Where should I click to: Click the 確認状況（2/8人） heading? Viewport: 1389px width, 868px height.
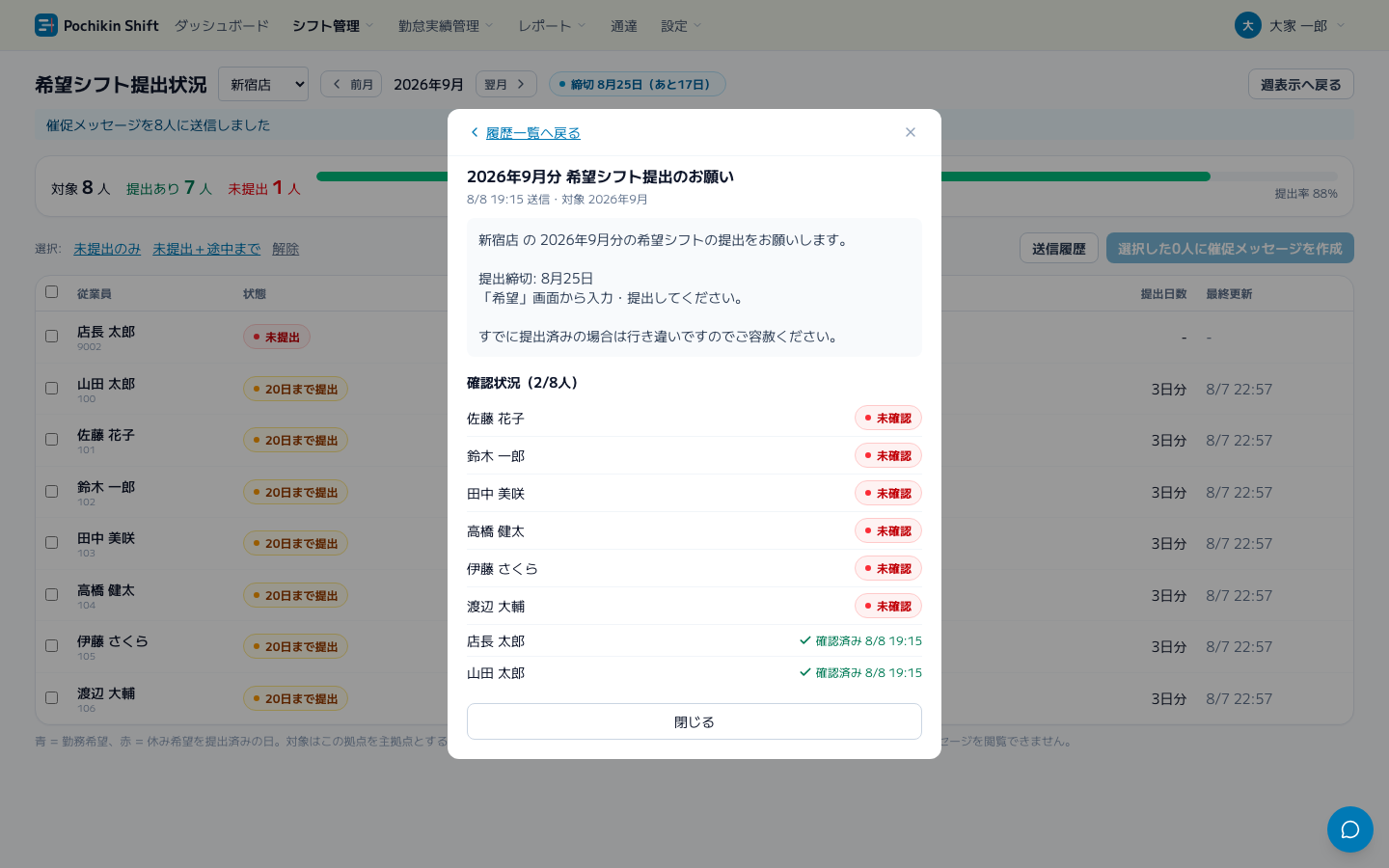[x=525, y=383]
